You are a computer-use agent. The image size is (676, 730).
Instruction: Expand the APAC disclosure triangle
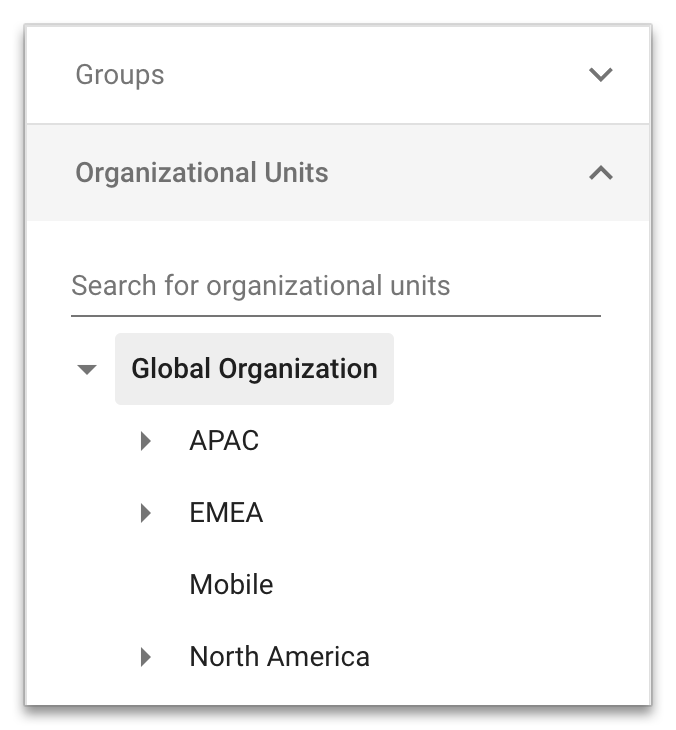(x=146, y=441)
